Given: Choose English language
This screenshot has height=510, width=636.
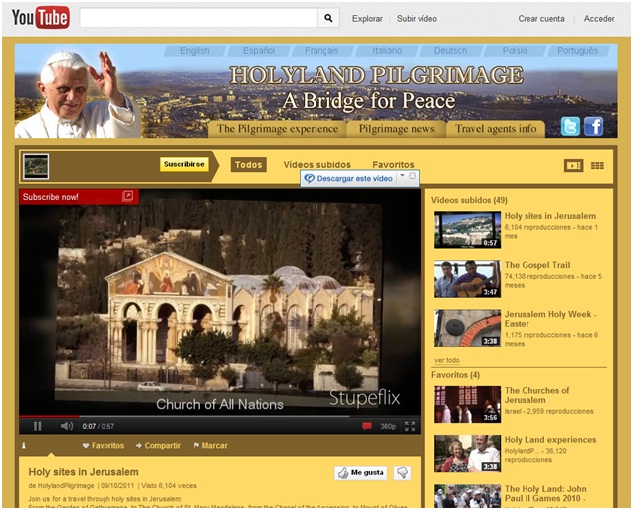Looking at the screenshot, I should click(195, 51).
